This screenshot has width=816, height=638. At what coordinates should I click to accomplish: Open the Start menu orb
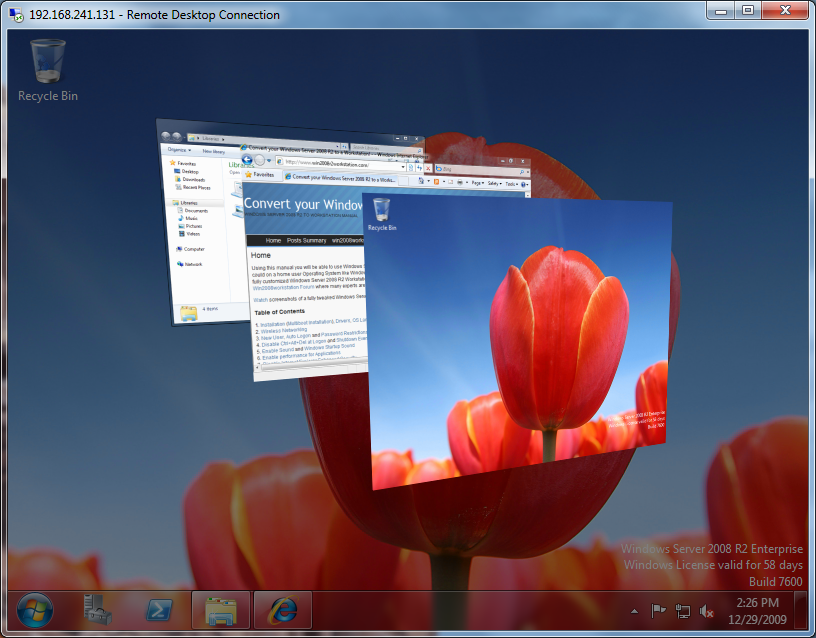pyautogui.click(x=34, y=610)
